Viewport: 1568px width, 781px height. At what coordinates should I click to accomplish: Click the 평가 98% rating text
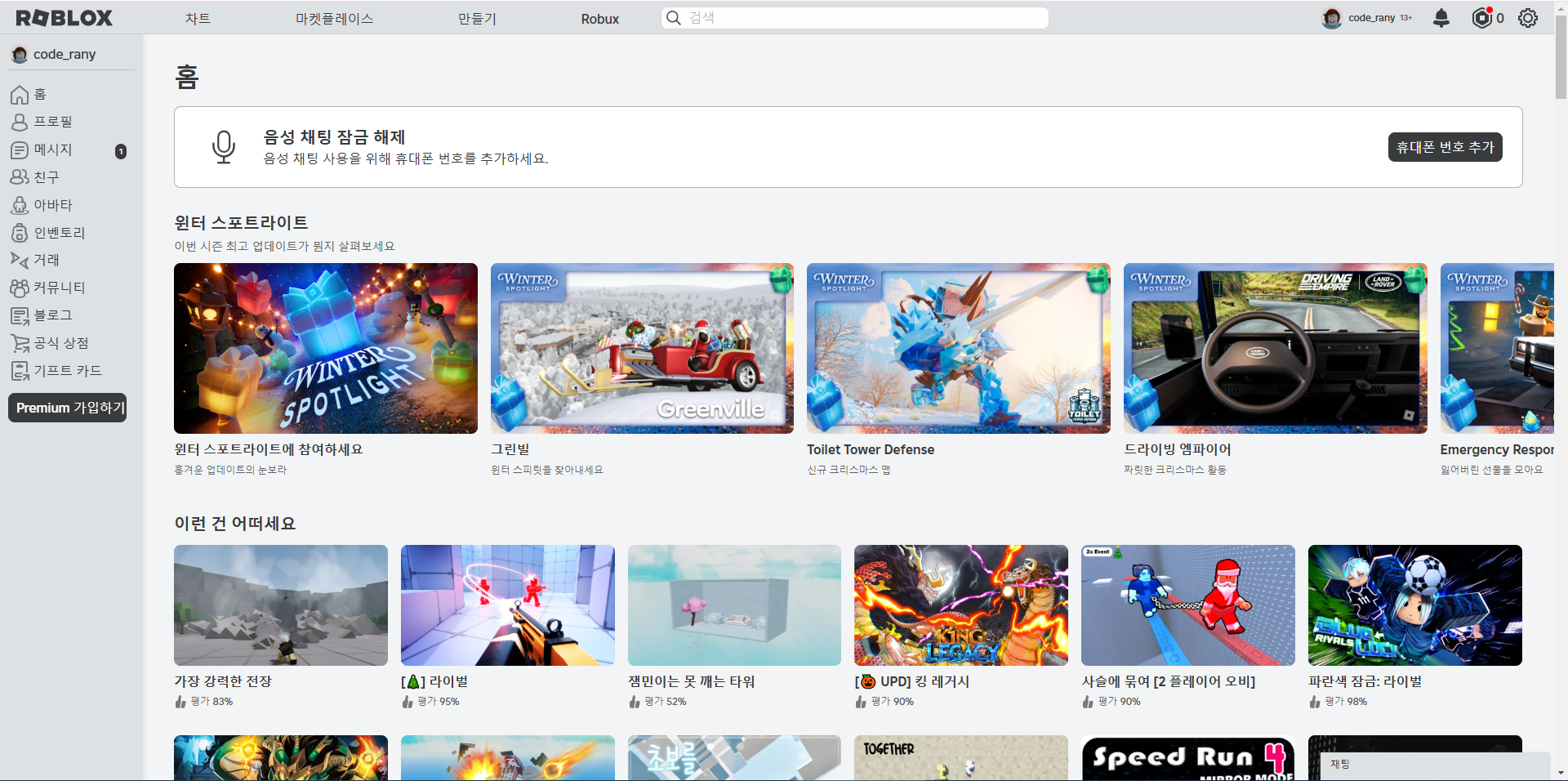[1346, 701]
